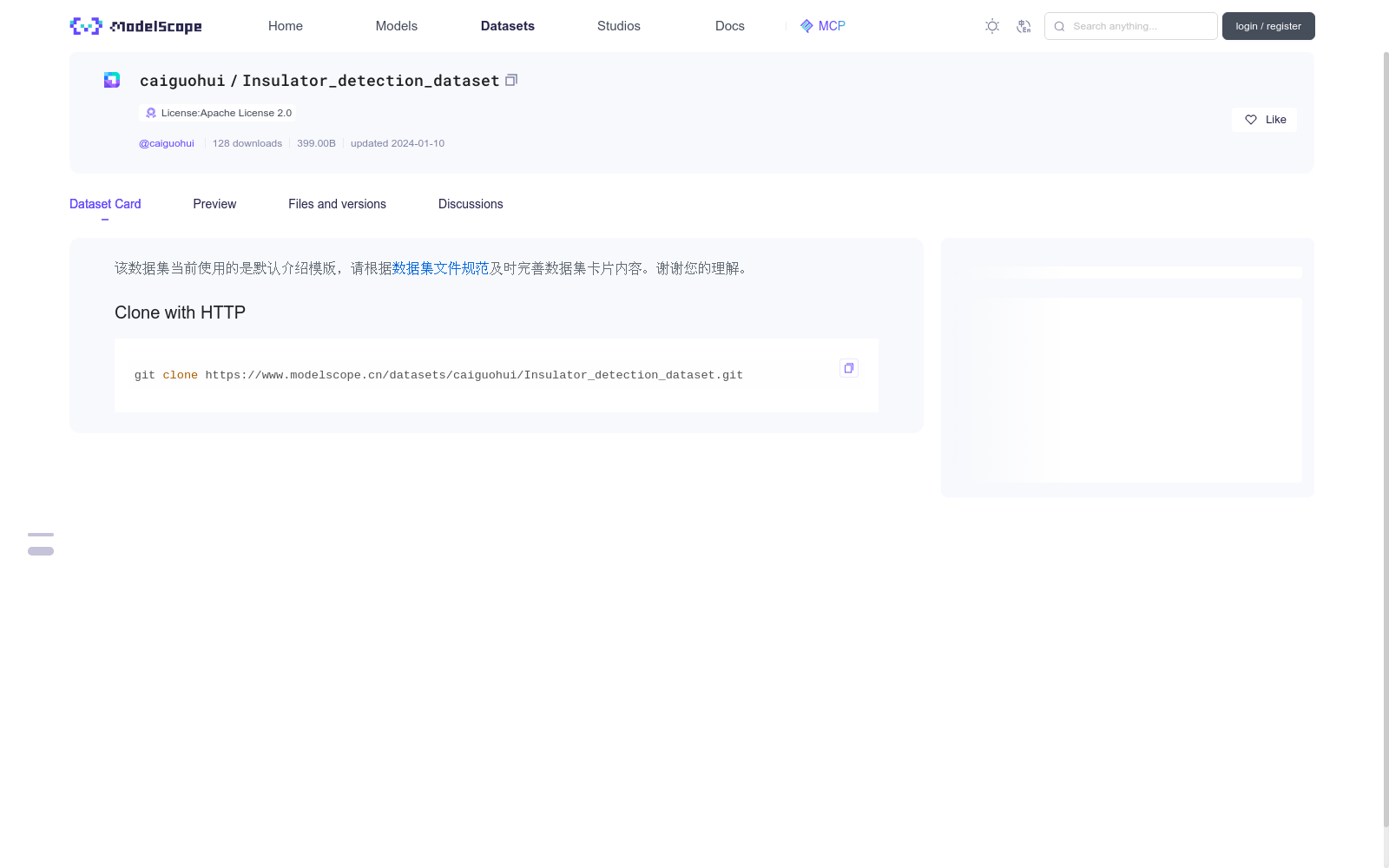Open the floating side menu handle
The image size is (1389, 868).
(x=41, y=544)
